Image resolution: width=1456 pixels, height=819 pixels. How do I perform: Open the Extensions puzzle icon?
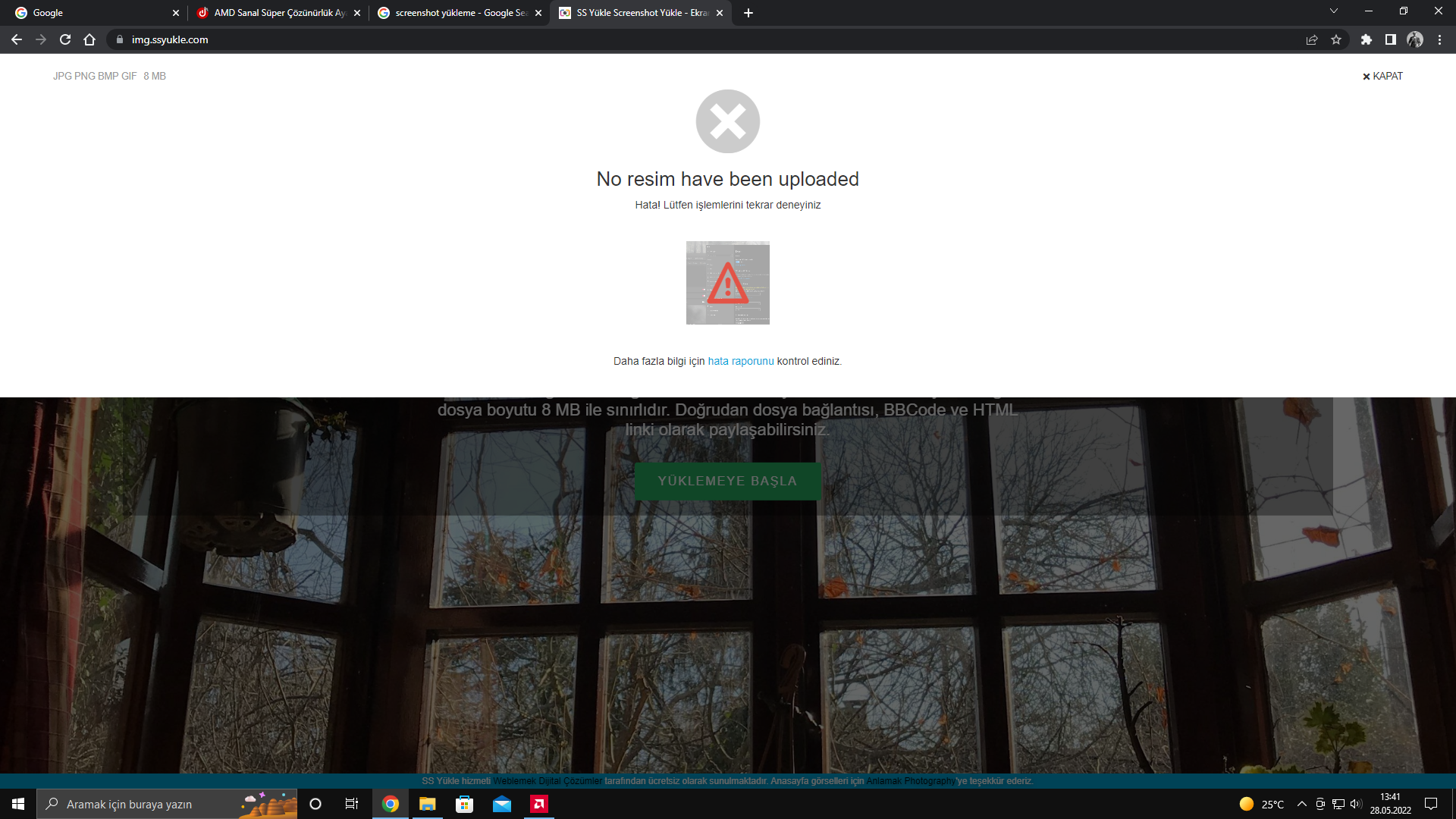pos(1366,39)
